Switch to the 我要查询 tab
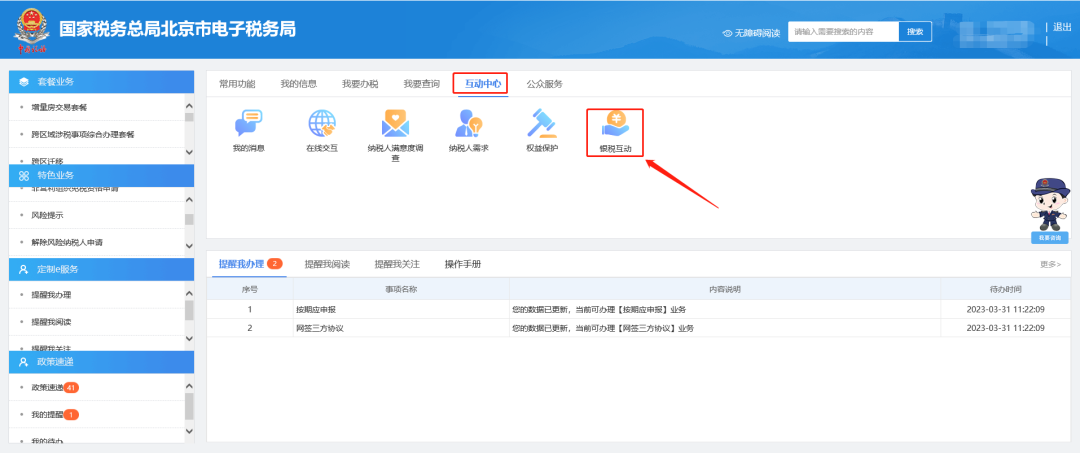Image resolution: width=1080 pixels, height=453 pixels. 422,84
